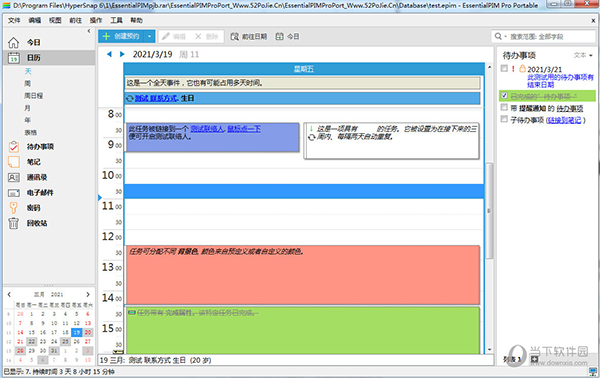Screen dimensions: 600x378
Task: Click the 待办事项 panel heading
Action: tap(519, 55)
